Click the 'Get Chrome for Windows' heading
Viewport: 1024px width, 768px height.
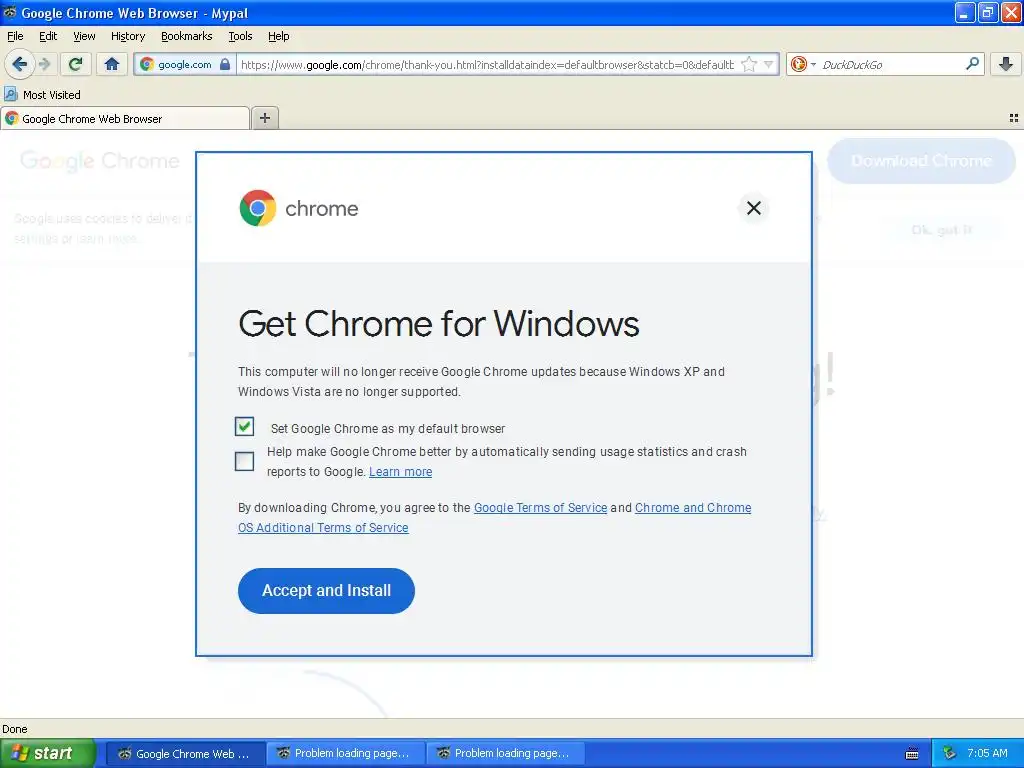click(438, 323)
